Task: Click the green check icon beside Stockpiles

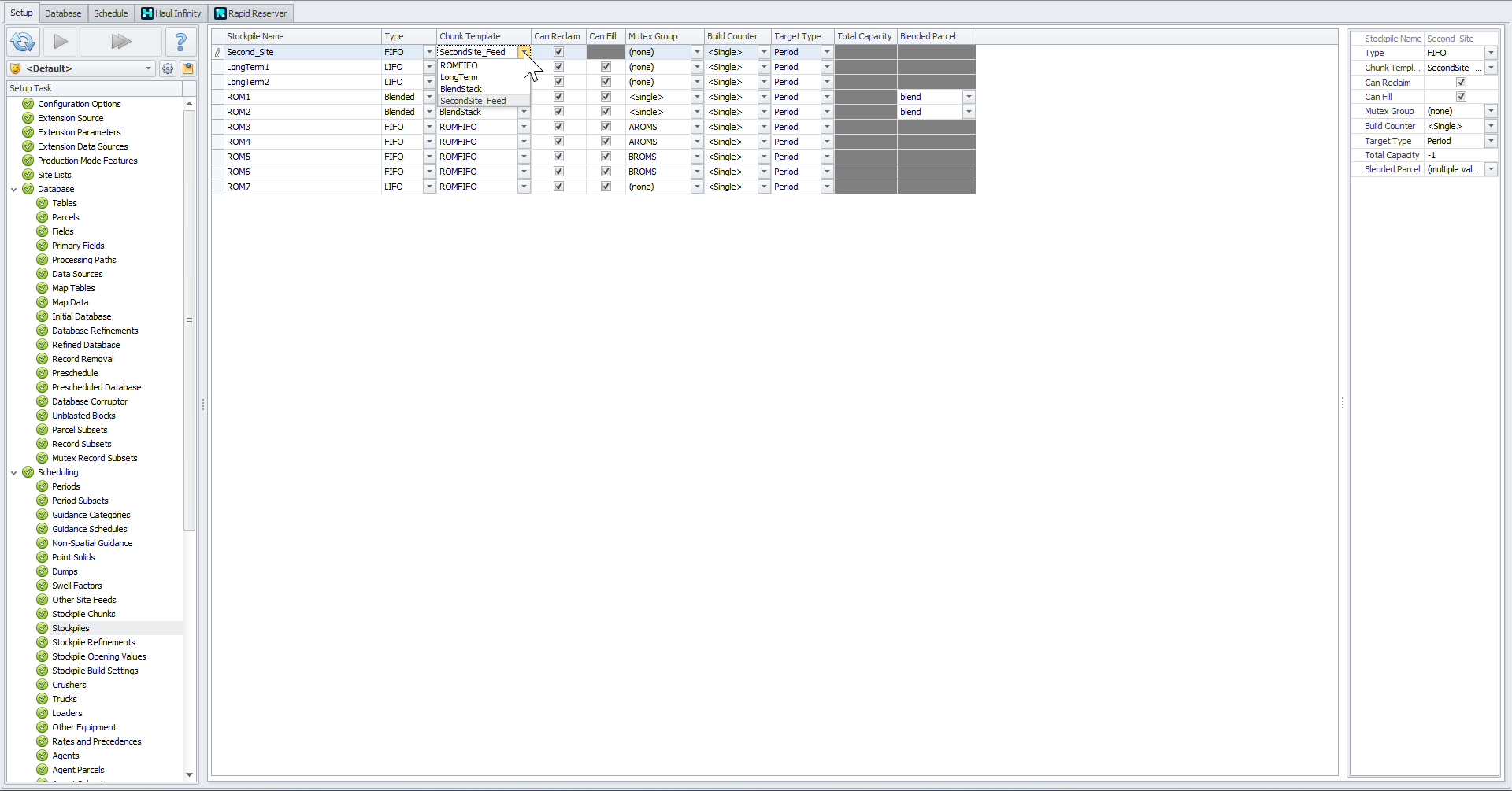Action: tap(43, 628)
